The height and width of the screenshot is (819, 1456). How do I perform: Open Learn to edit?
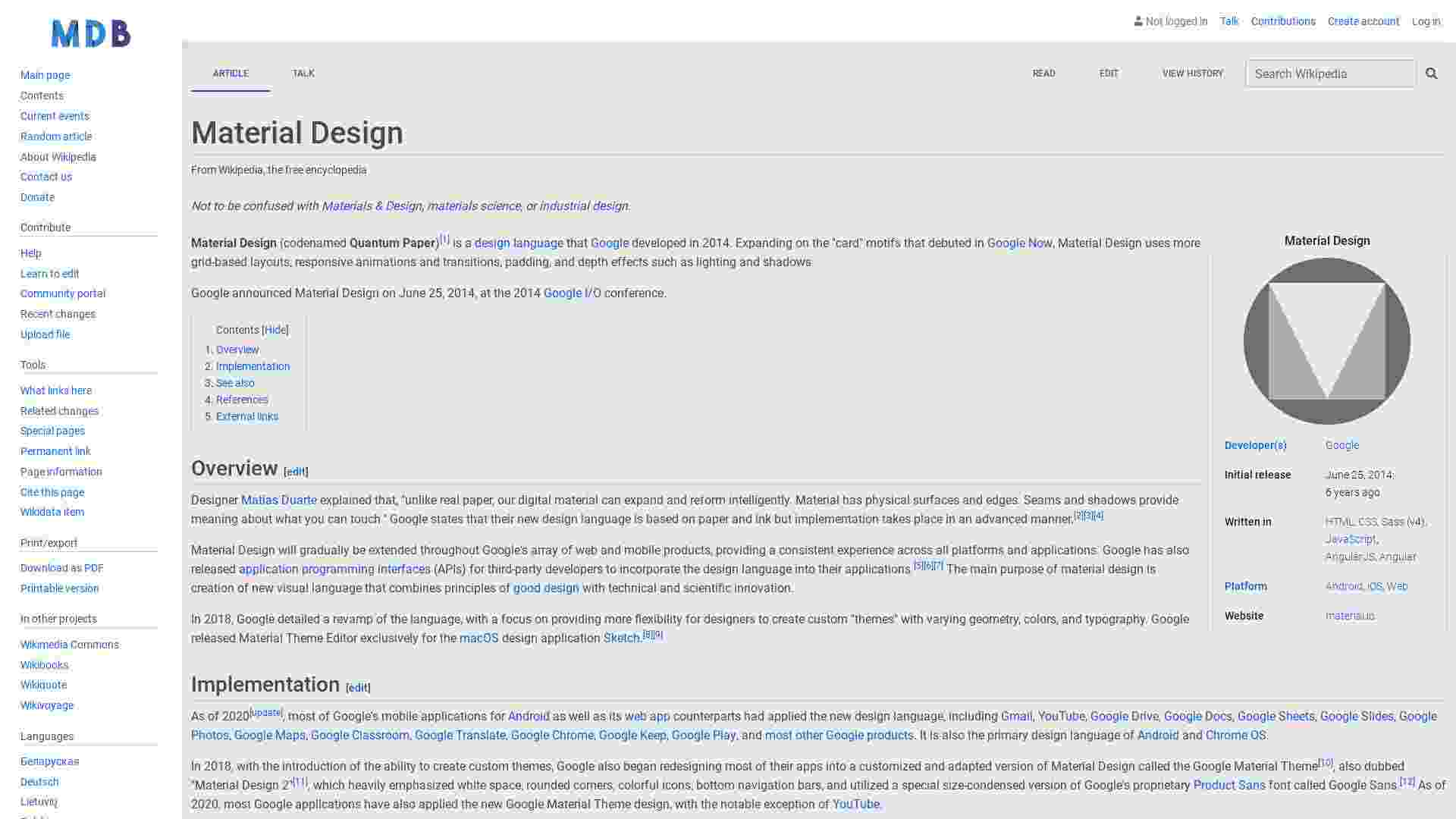[50, 274]
